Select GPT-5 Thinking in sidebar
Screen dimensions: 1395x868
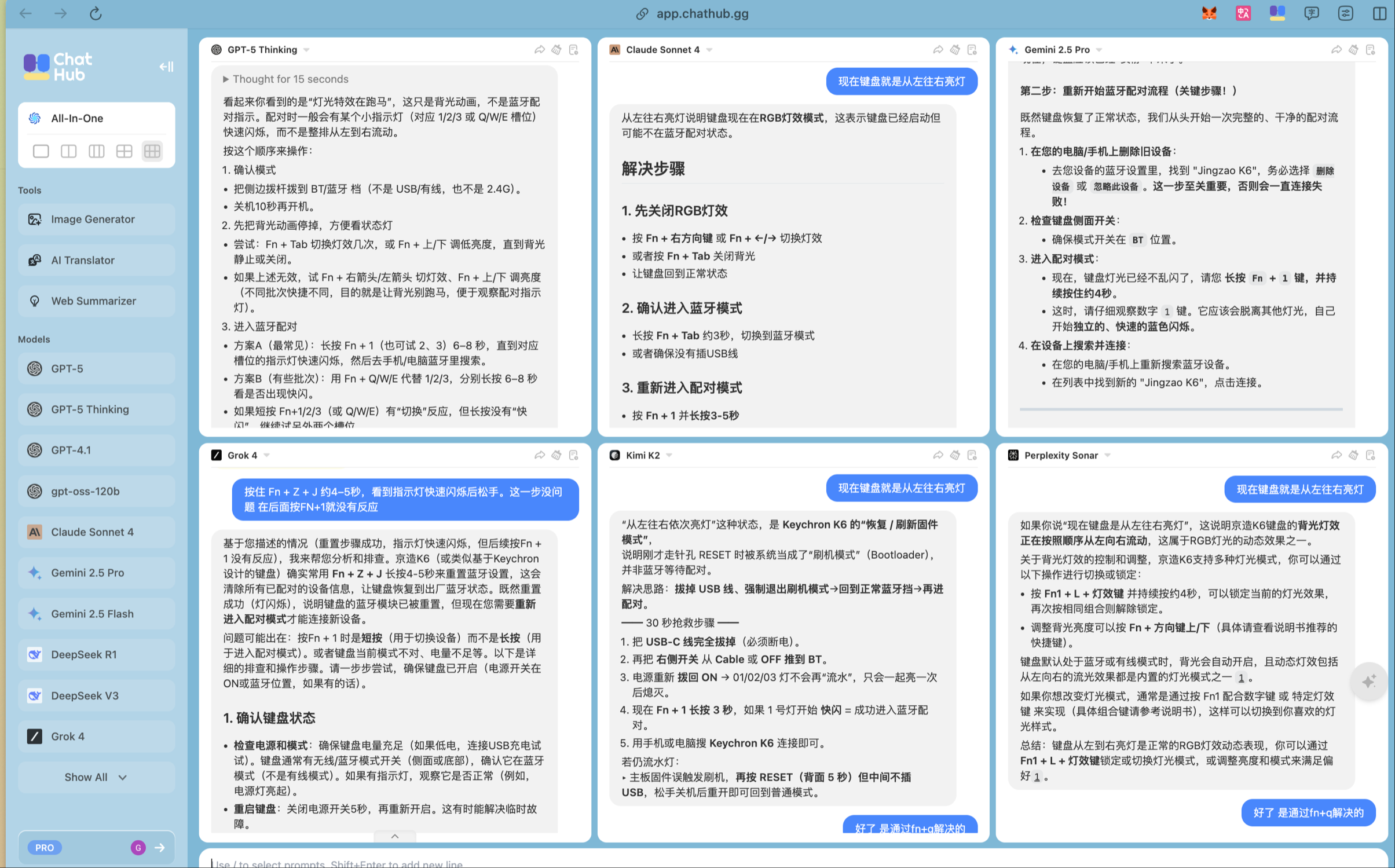click(x=97, y=409)
